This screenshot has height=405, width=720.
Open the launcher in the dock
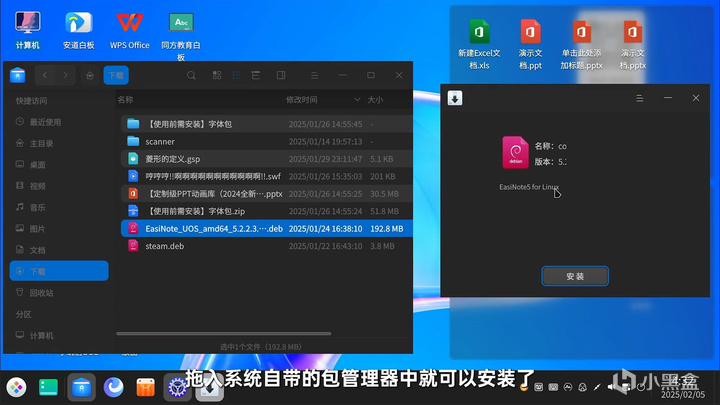point(17,388)
